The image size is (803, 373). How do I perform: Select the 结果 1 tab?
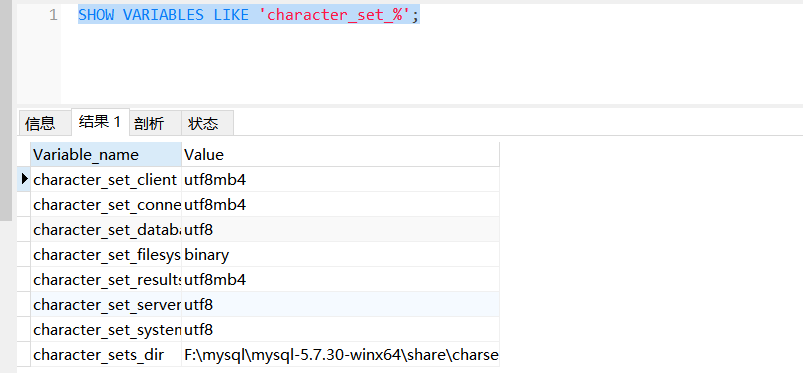100,122
